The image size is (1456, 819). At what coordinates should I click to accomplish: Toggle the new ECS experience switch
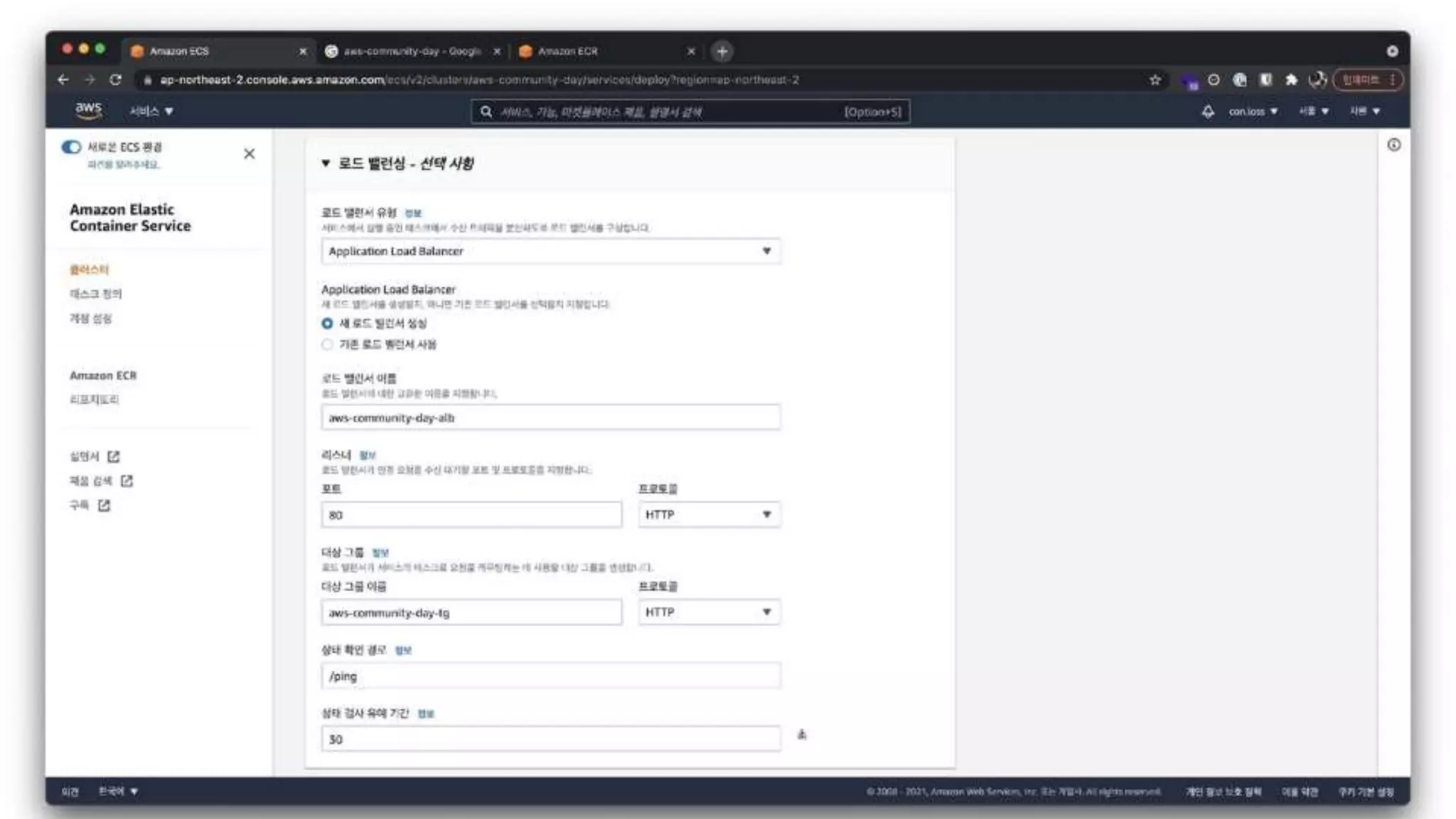(72, 147)
